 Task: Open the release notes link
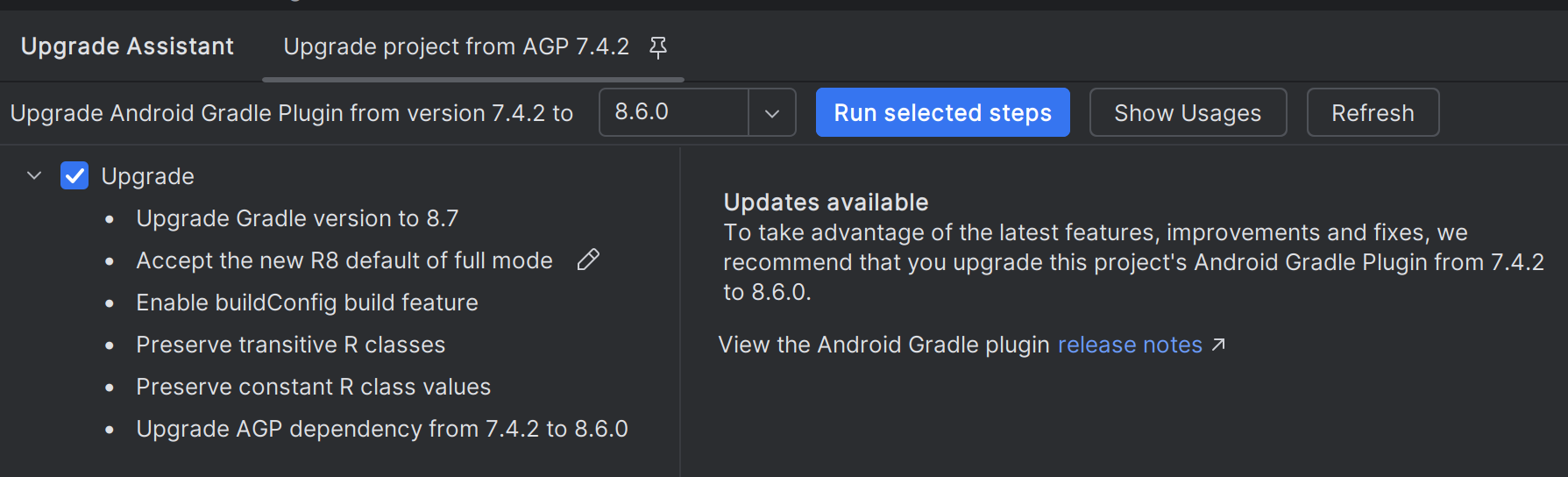tap(1129, 345)
